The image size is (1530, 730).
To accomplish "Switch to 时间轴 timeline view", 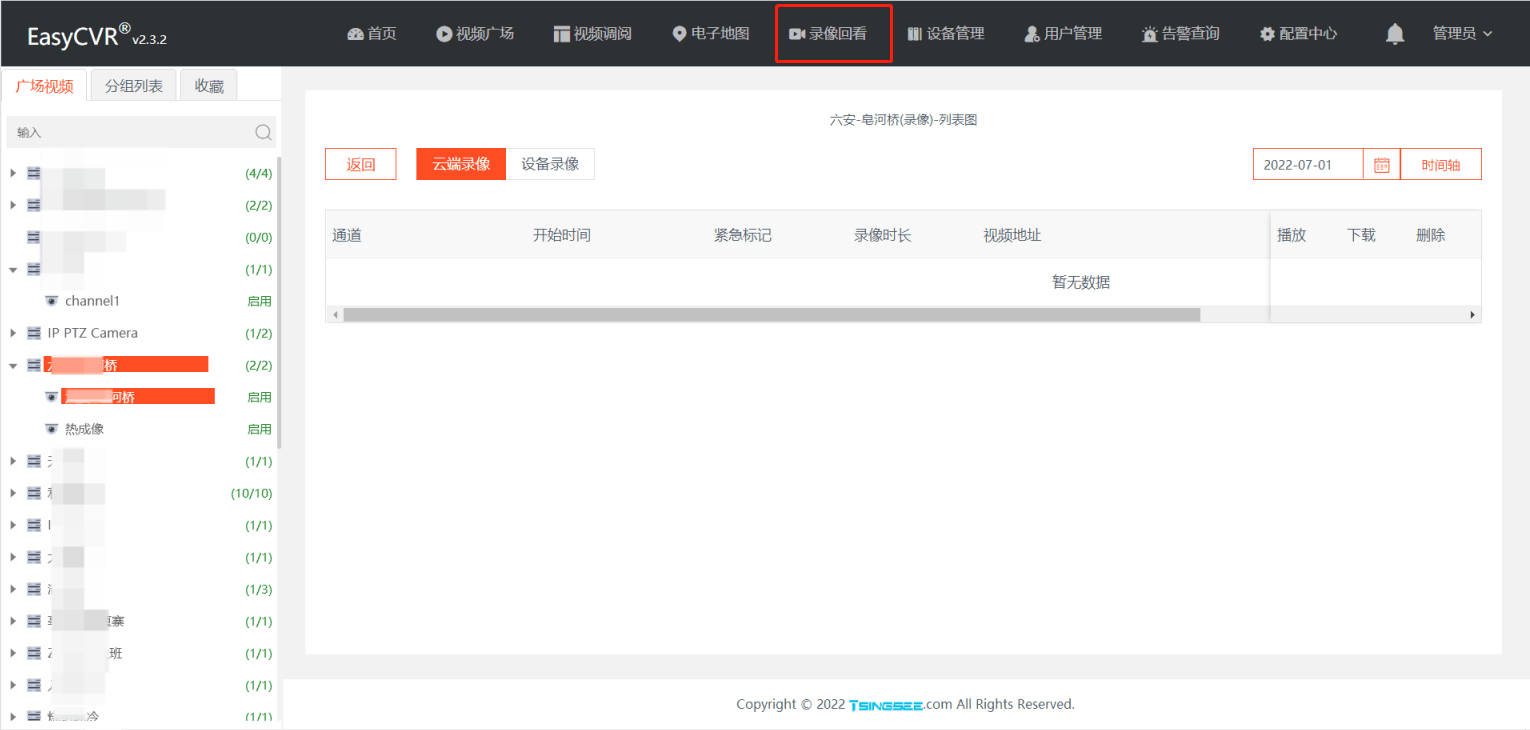I will coord(1441,165).
